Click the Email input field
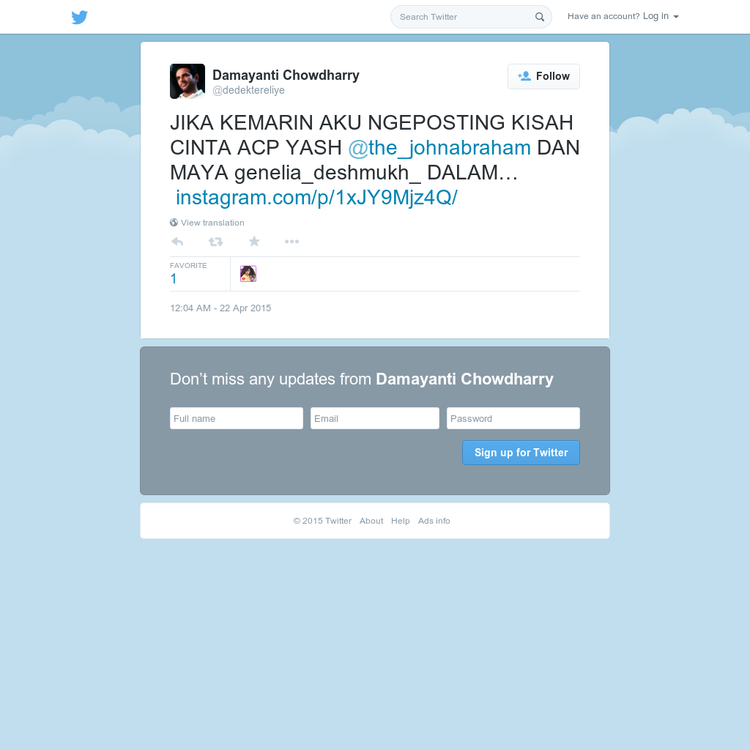This screenshot has width=750, height=750. click(375, 418)
